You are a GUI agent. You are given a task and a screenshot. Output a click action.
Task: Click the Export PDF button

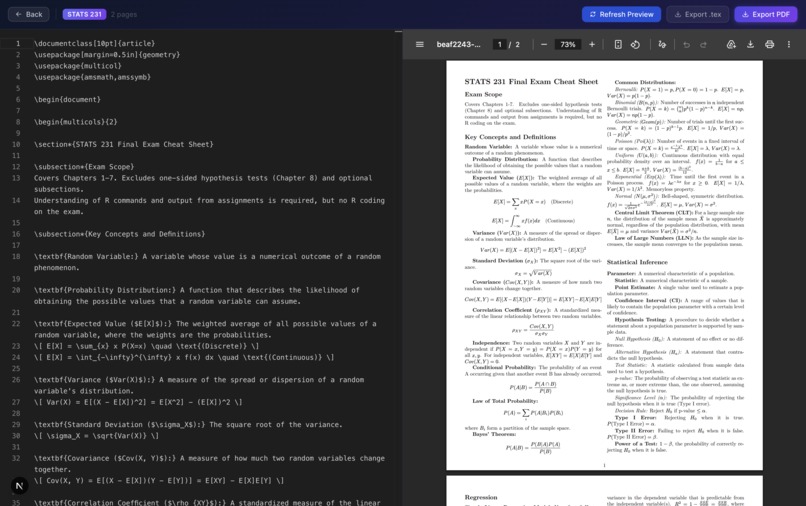(x=765, y=14)
